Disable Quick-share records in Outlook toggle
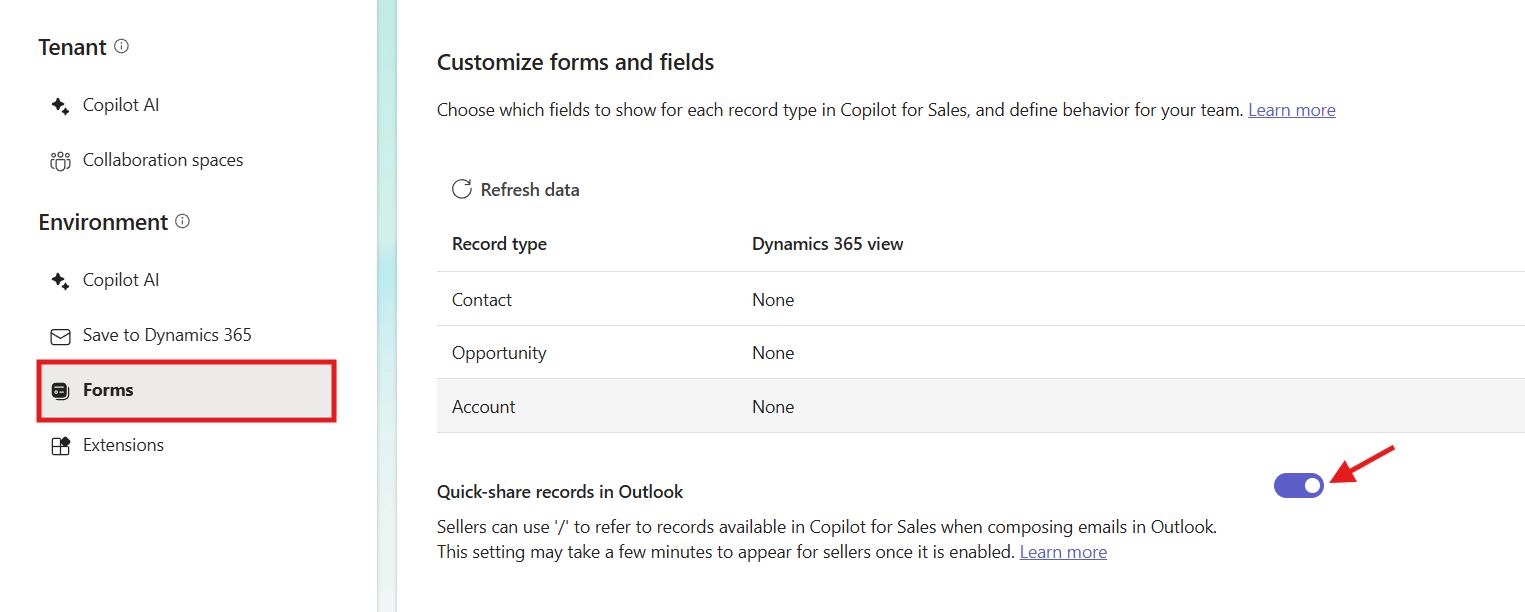 [1298, 485]
